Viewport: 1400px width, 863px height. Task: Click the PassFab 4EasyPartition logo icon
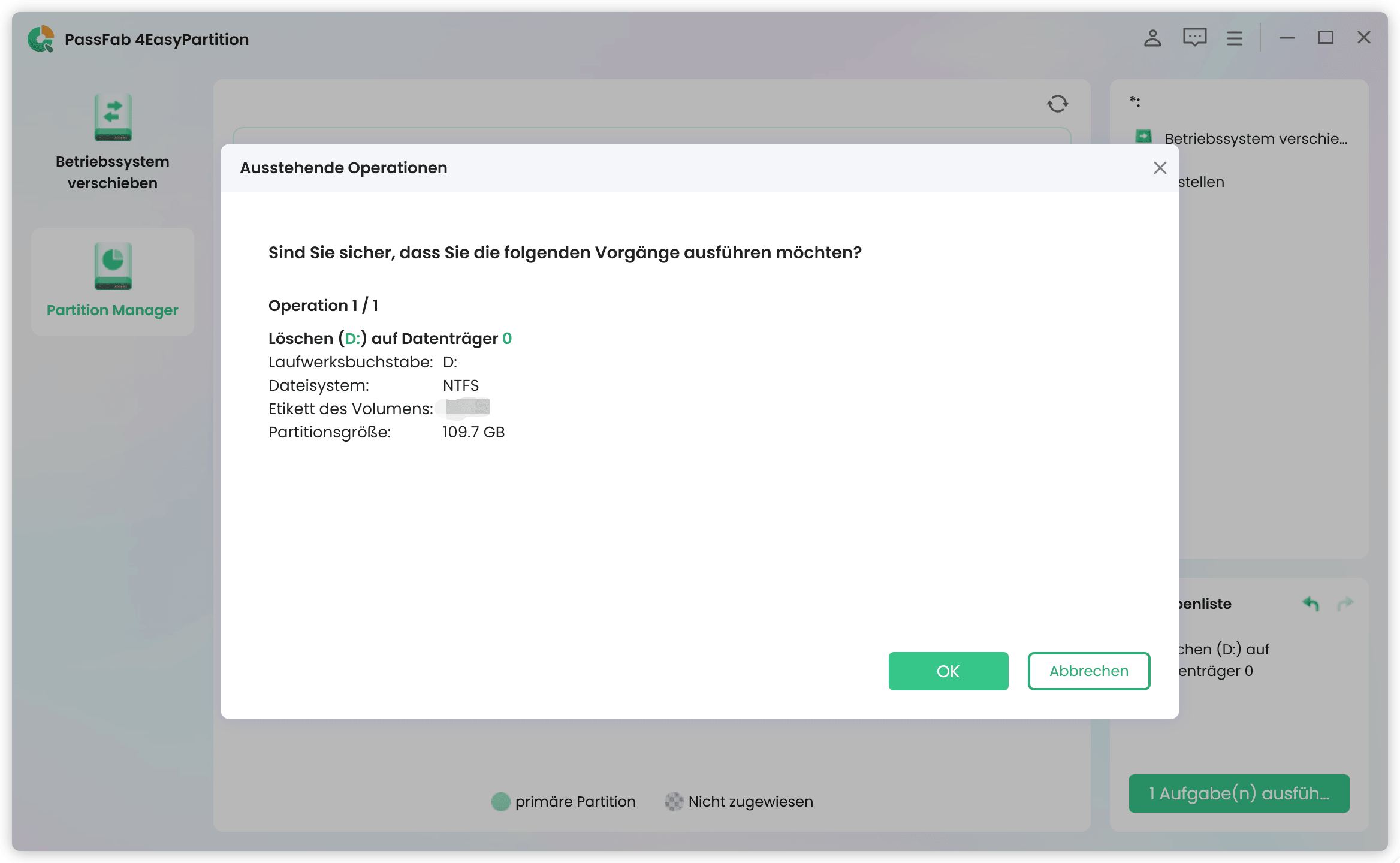click(x=41, y=39)
